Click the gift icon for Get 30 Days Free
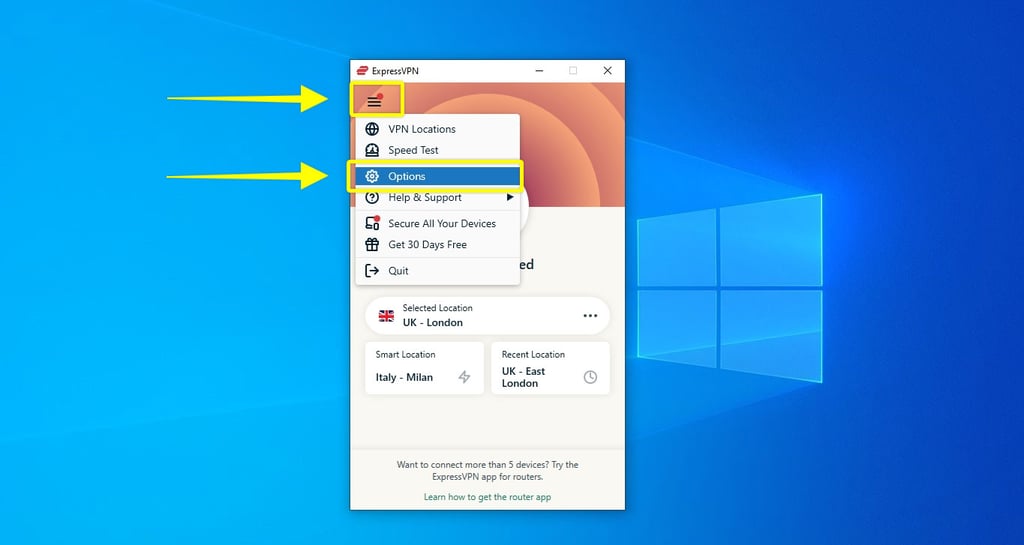This screenshot has height=545, width=1024. tap(372, 245)
